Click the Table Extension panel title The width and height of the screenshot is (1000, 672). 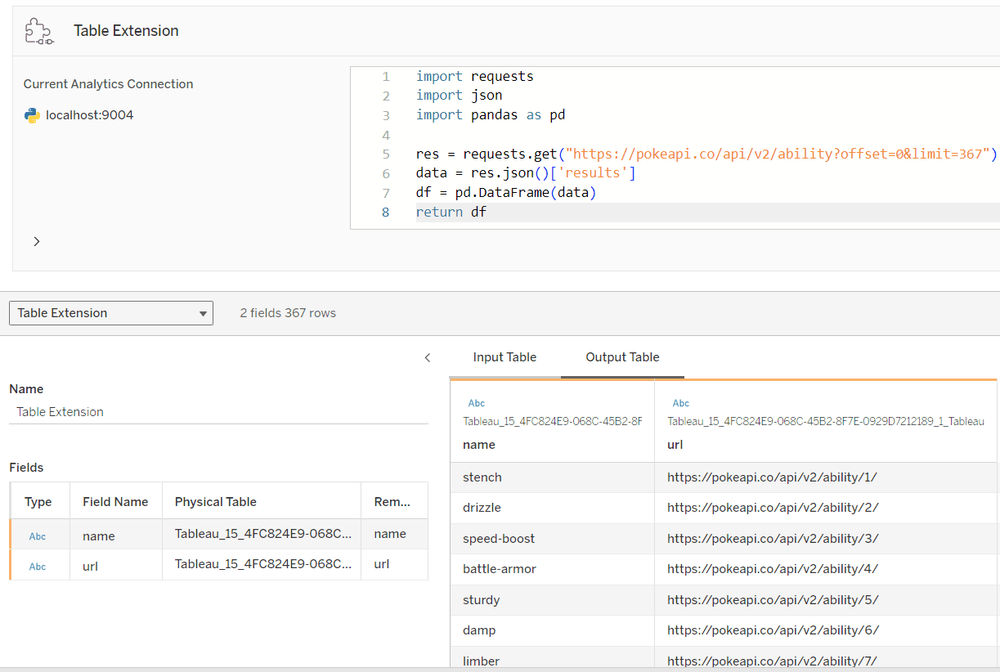tap(126, 31)
